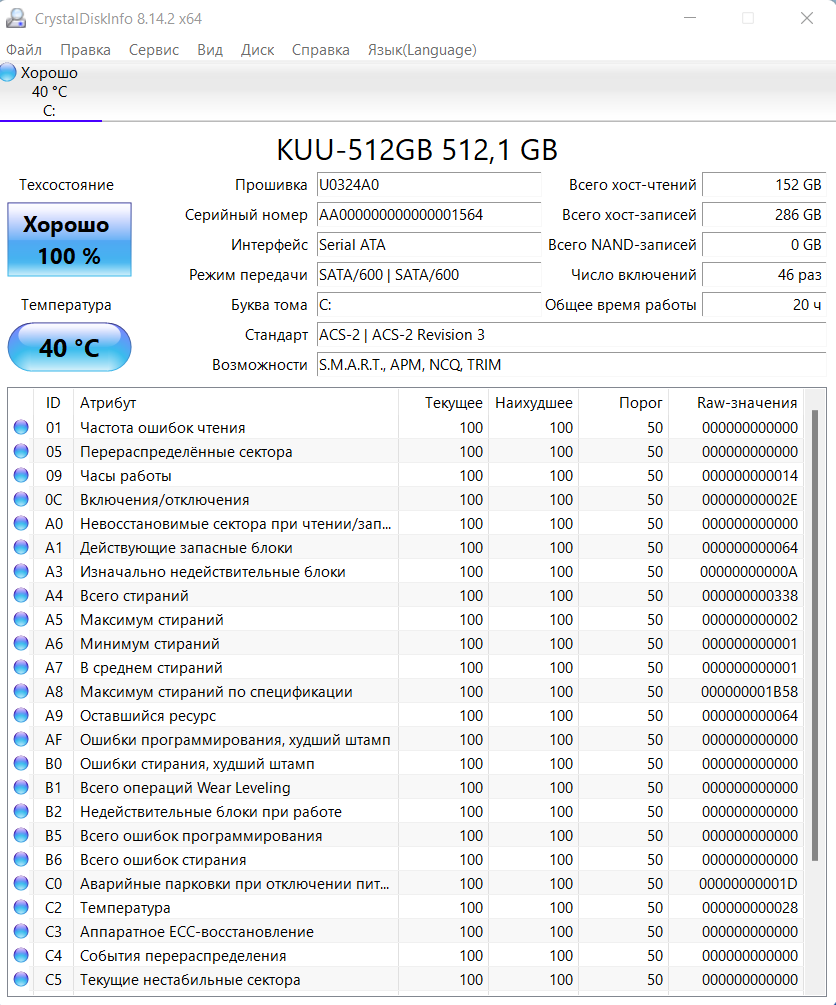Click the Хорошо 100 % health status button

69,240
